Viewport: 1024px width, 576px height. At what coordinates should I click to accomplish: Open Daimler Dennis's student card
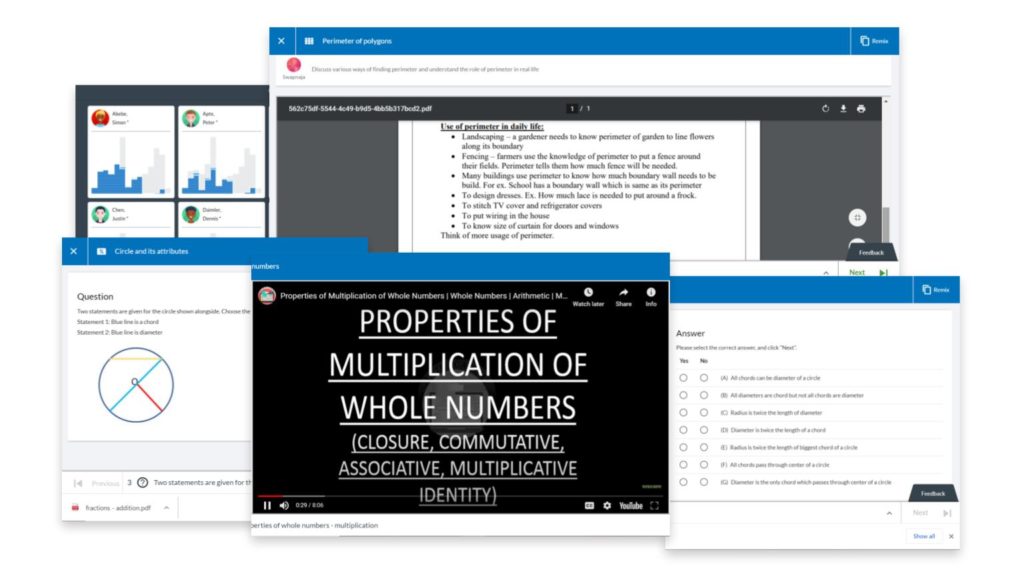[x=221, y=219]
